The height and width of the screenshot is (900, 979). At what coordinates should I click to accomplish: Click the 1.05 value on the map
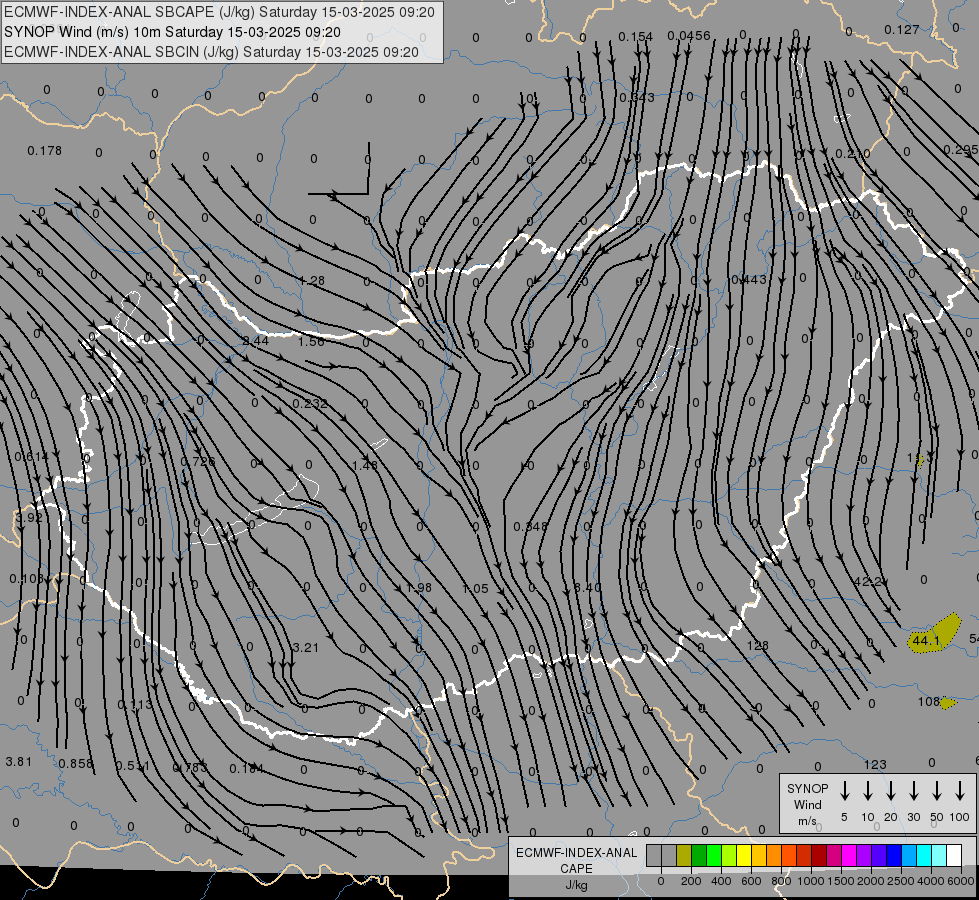(475, 588)
